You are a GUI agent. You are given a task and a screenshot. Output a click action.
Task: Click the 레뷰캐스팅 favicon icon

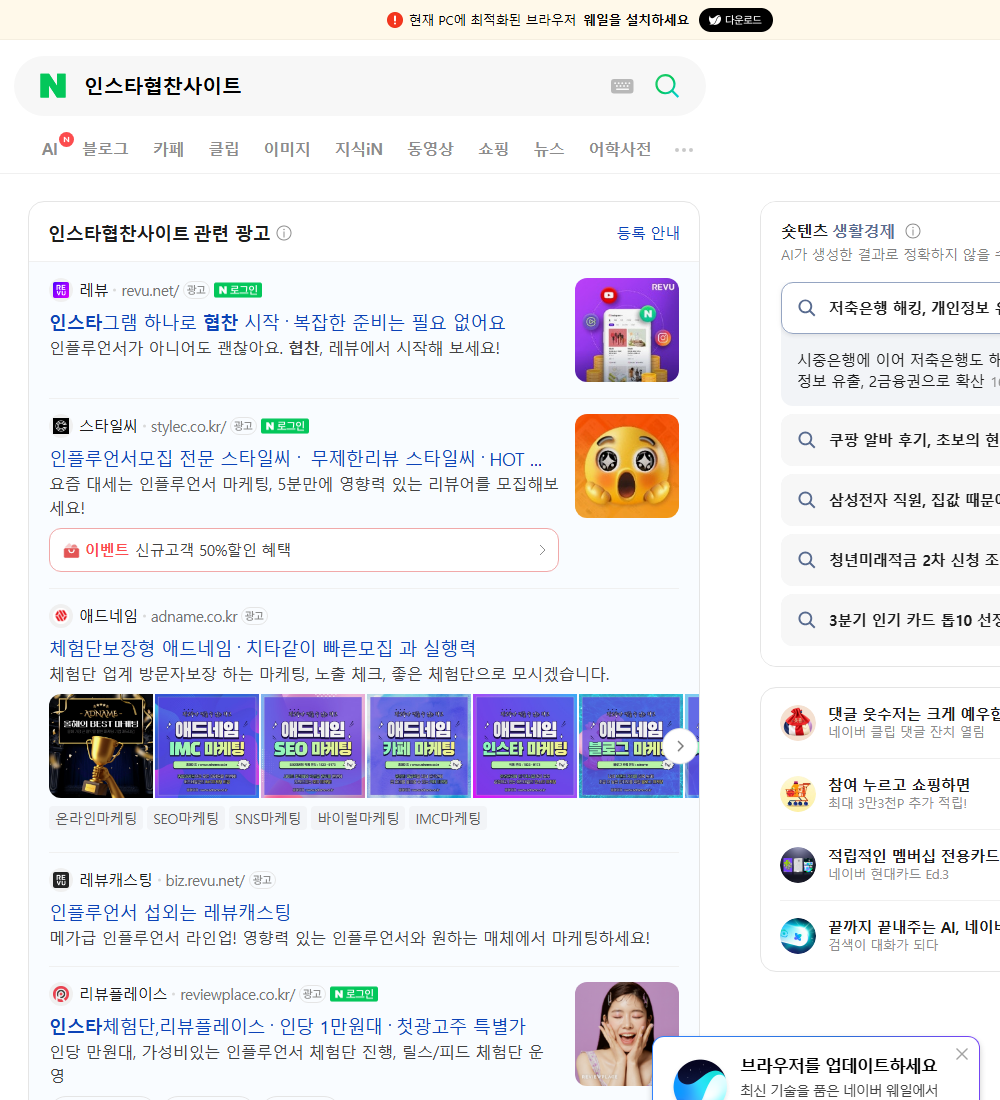[61, 880]
